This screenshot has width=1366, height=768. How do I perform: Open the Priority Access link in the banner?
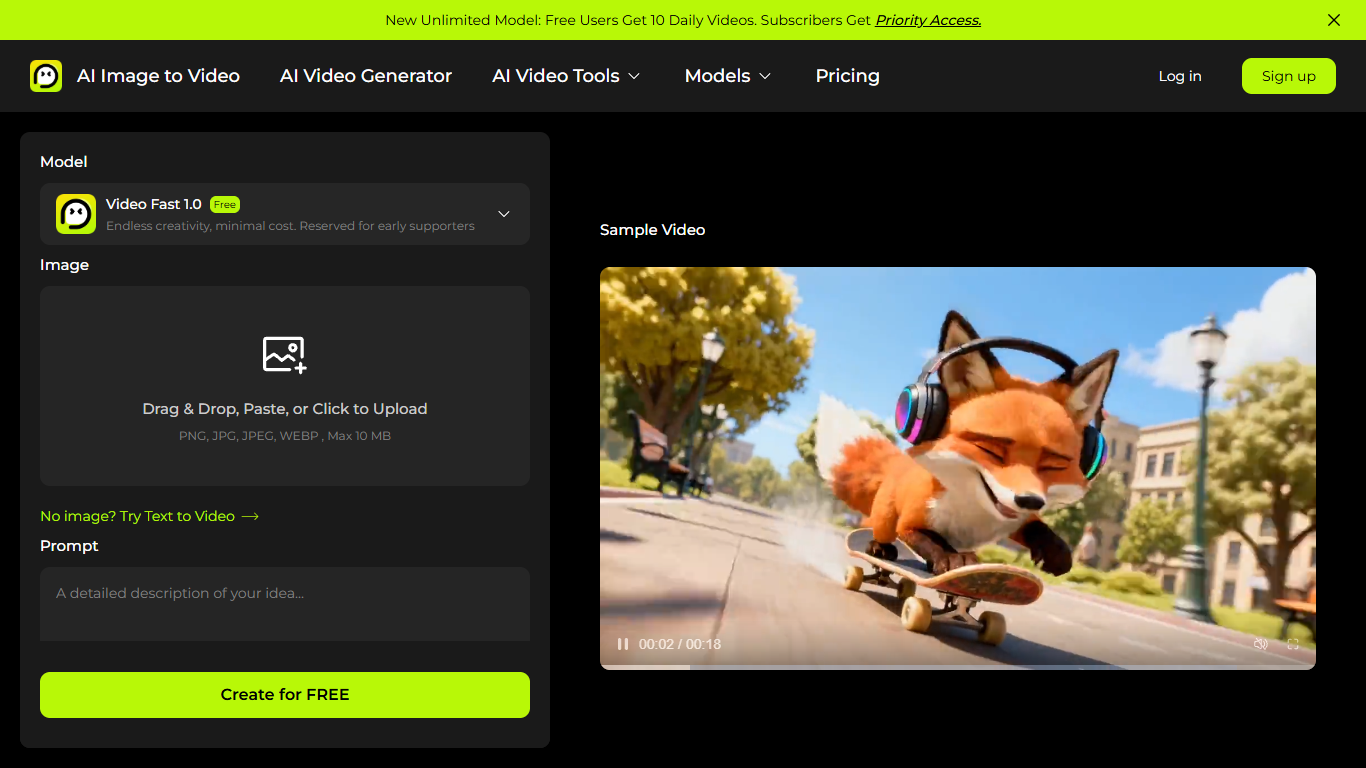(x=927, y=20)
